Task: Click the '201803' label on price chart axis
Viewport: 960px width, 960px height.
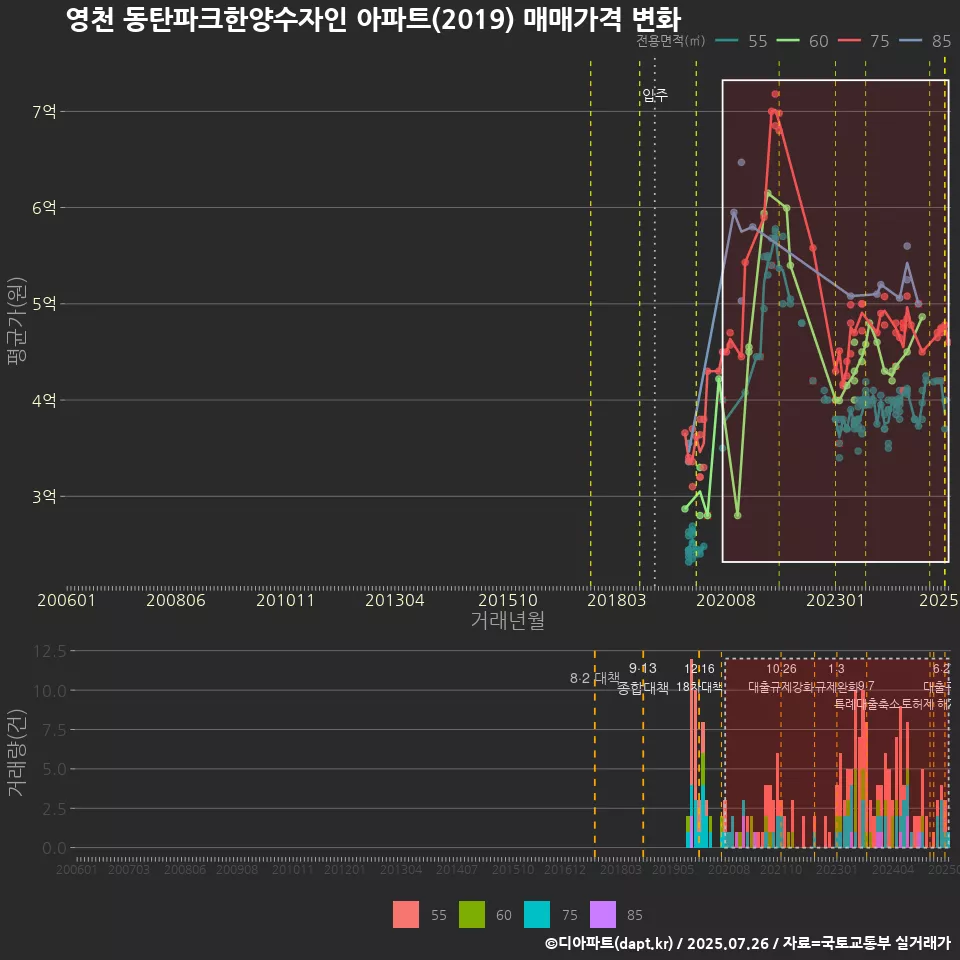Action: [617, 600]
